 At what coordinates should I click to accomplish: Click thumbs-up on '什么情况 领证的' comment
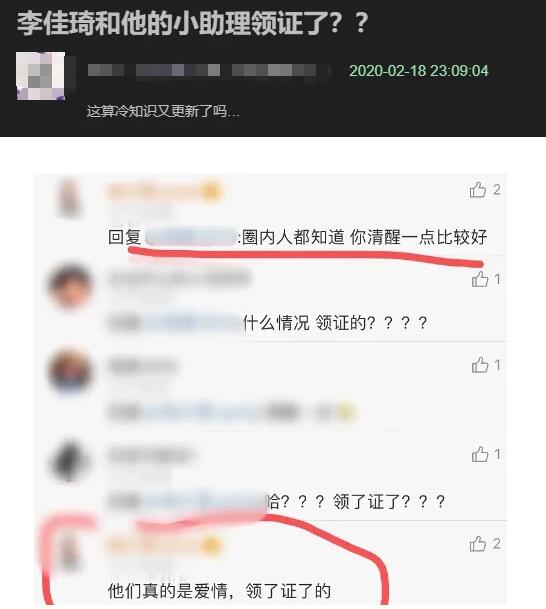pos(480,279)
